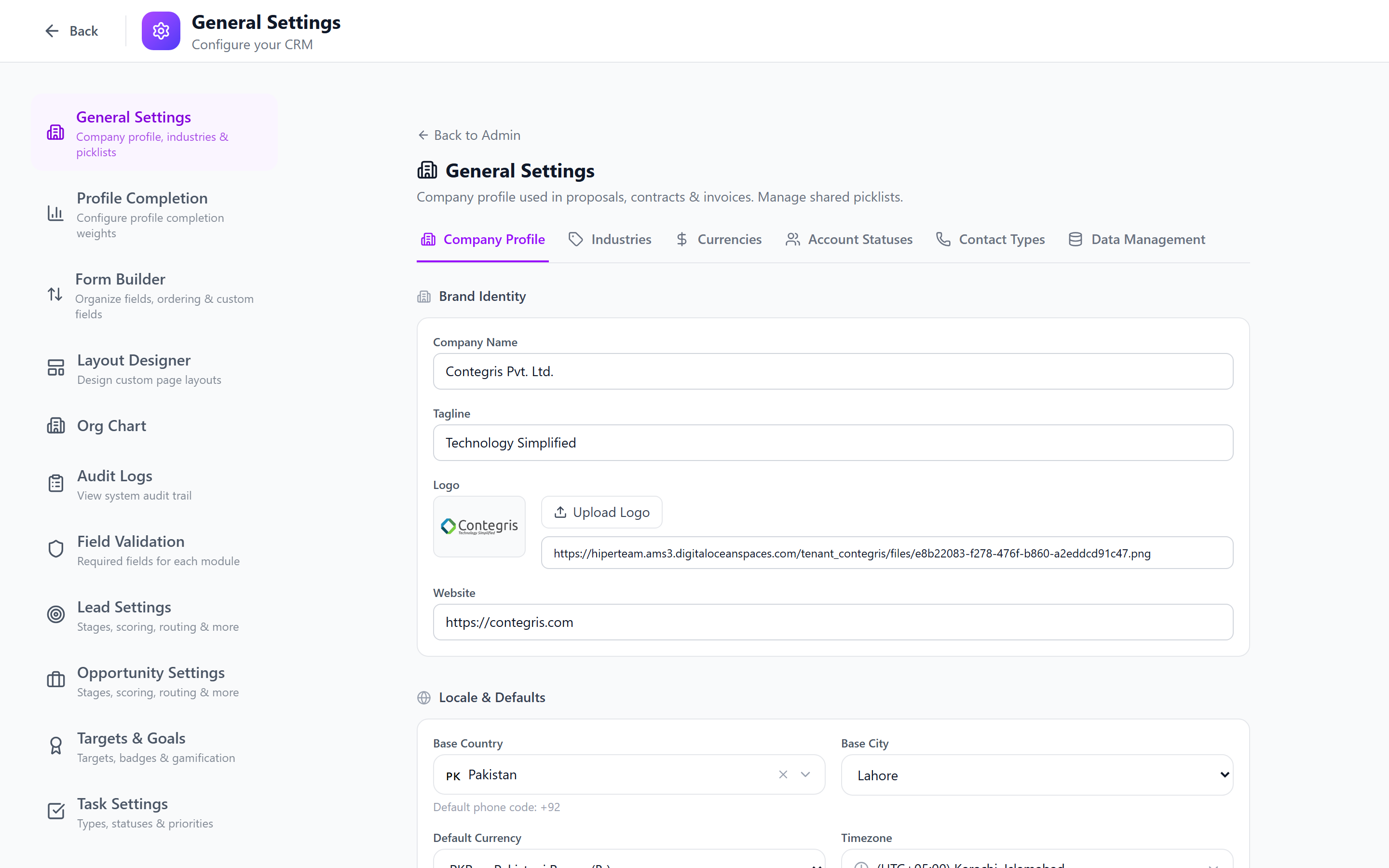1389x868 pixels.
Task: Click the Upload Logo button
Action: point(601,512)
